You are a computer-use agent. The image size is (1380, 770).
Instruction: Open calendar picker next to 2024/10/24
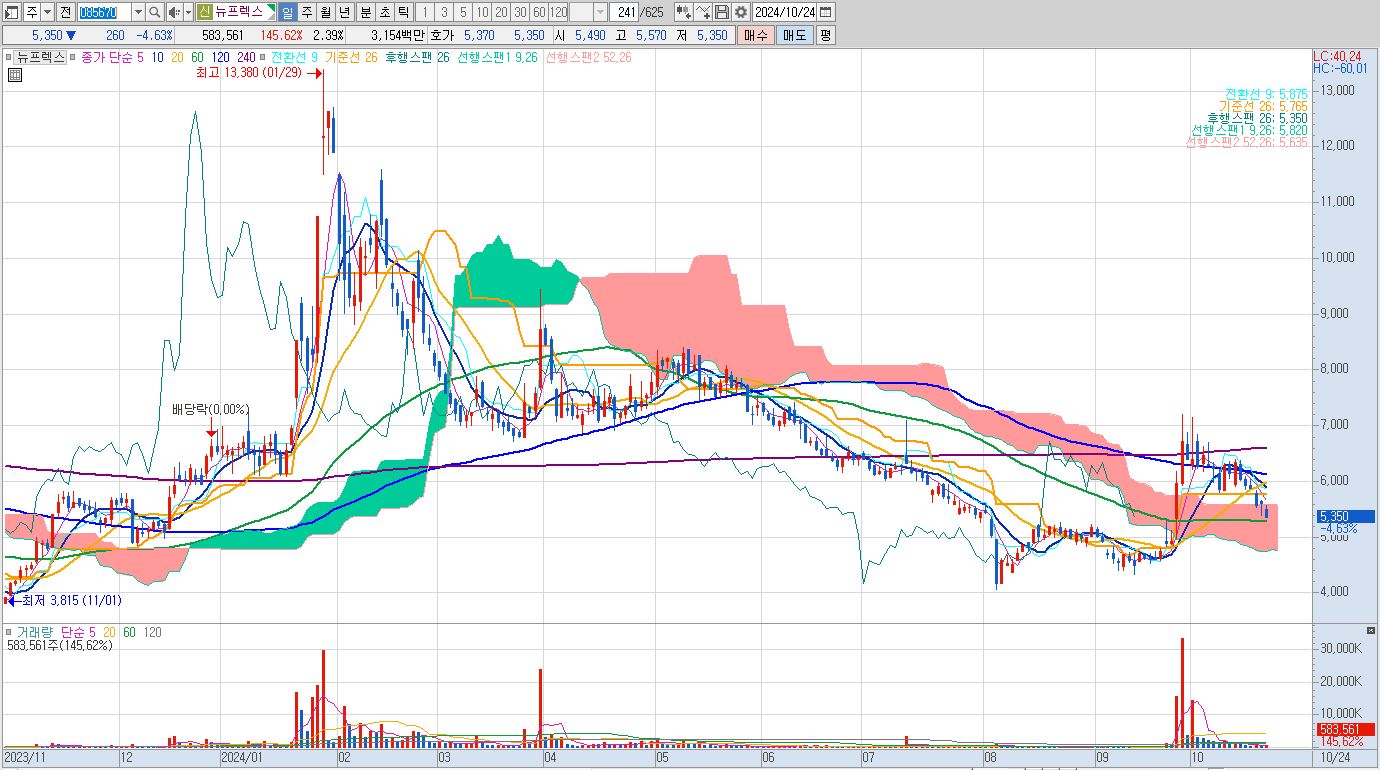coord(825,12)
